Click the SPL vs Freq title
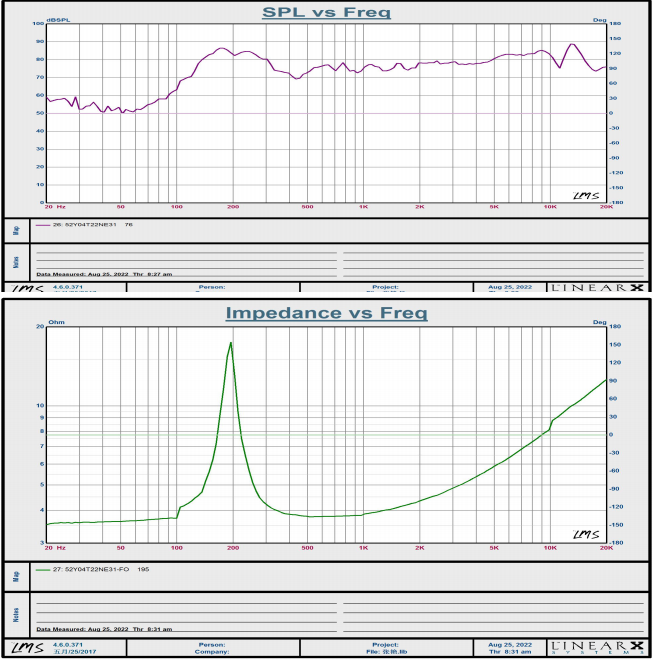 click(326, 12)
